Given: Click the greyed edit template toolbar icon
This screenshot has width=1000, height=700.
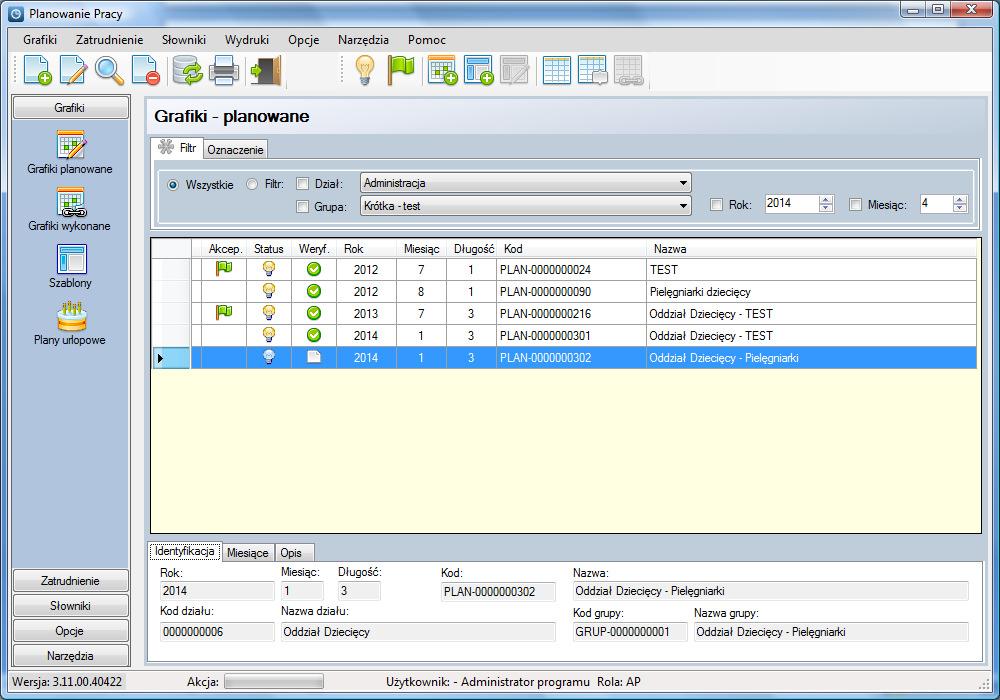Looking at the screenshot, I should (515, 70).
